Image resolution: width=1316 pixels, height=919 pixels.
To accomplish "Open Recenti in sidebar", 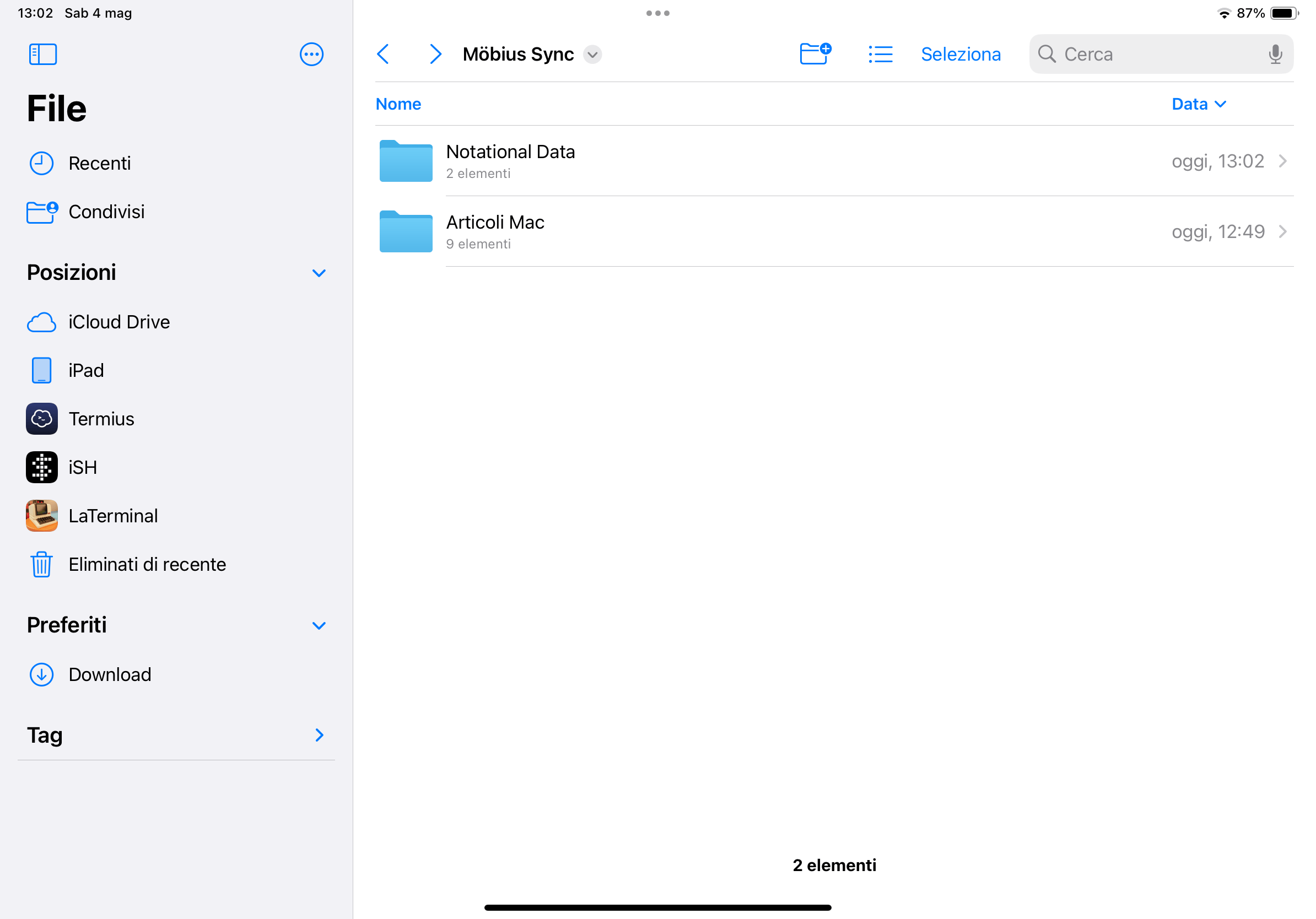I will coord(99,163).
